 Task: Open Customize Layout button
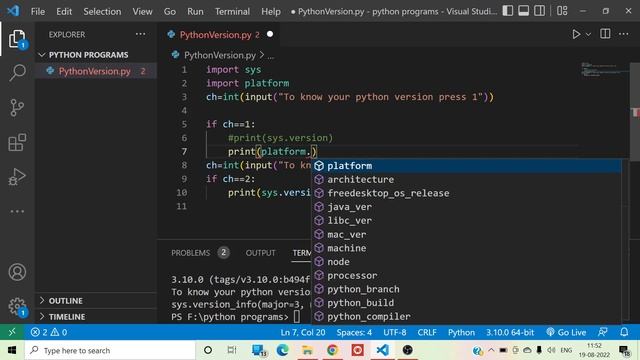point(562,11)
